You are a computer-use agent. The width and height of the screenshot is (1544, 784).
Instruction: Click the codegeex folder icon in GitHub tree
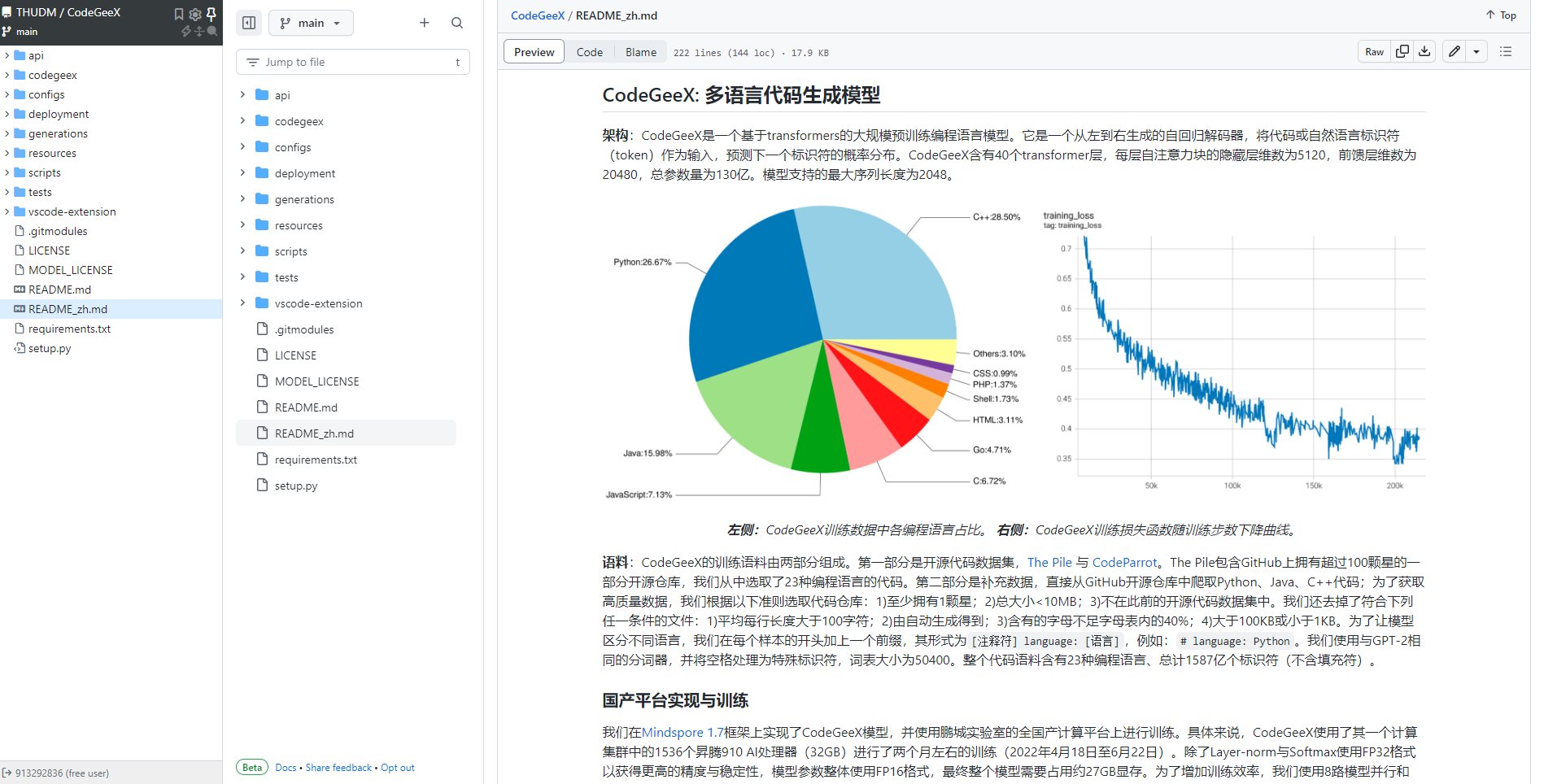[x=262, y=120]
